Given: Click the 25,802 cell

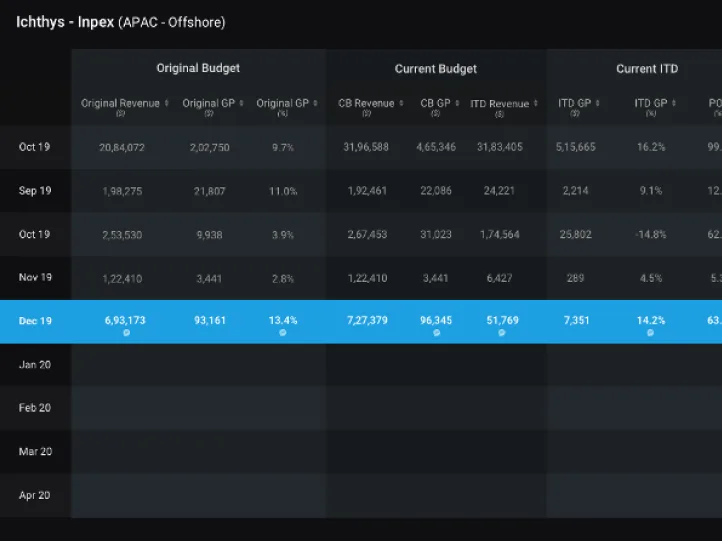Looking at the screenshot, I should (576, 234).
